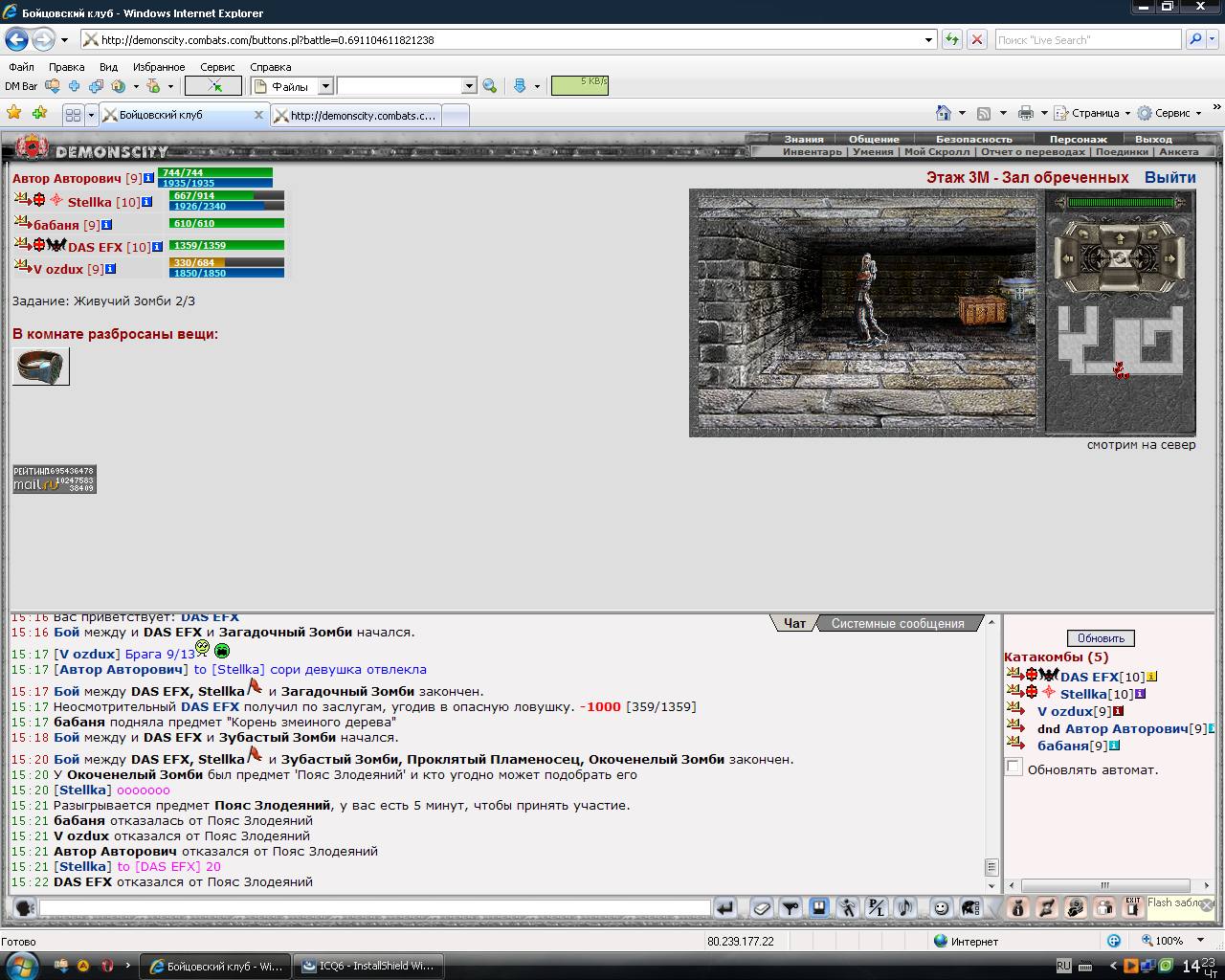Click the Выйти link

point(1169,177)
